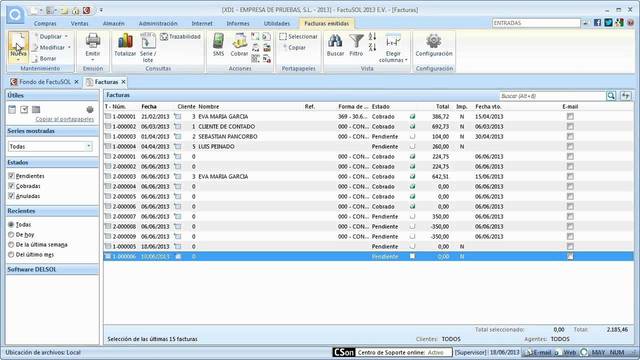Screen dimensions: 640x360
Task: Select the De hoy radio button
Action: pos(11,235)
